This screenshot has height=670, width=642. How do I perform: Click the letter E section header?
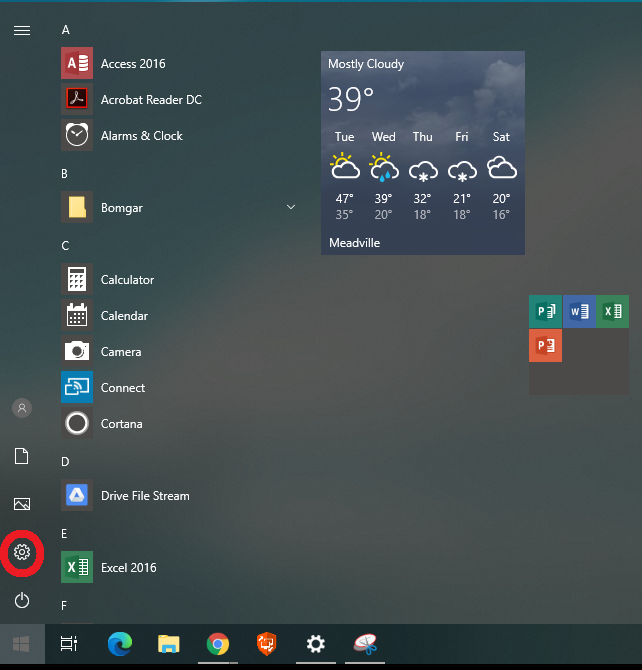(x=64, y=534)
